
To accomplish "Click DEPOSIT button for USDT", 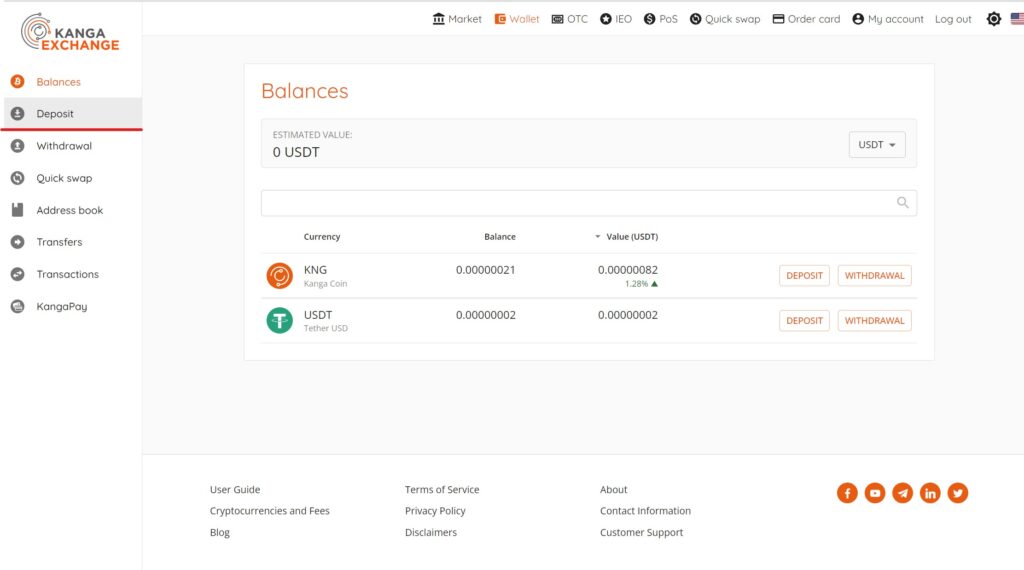I will tap(804, 321).
